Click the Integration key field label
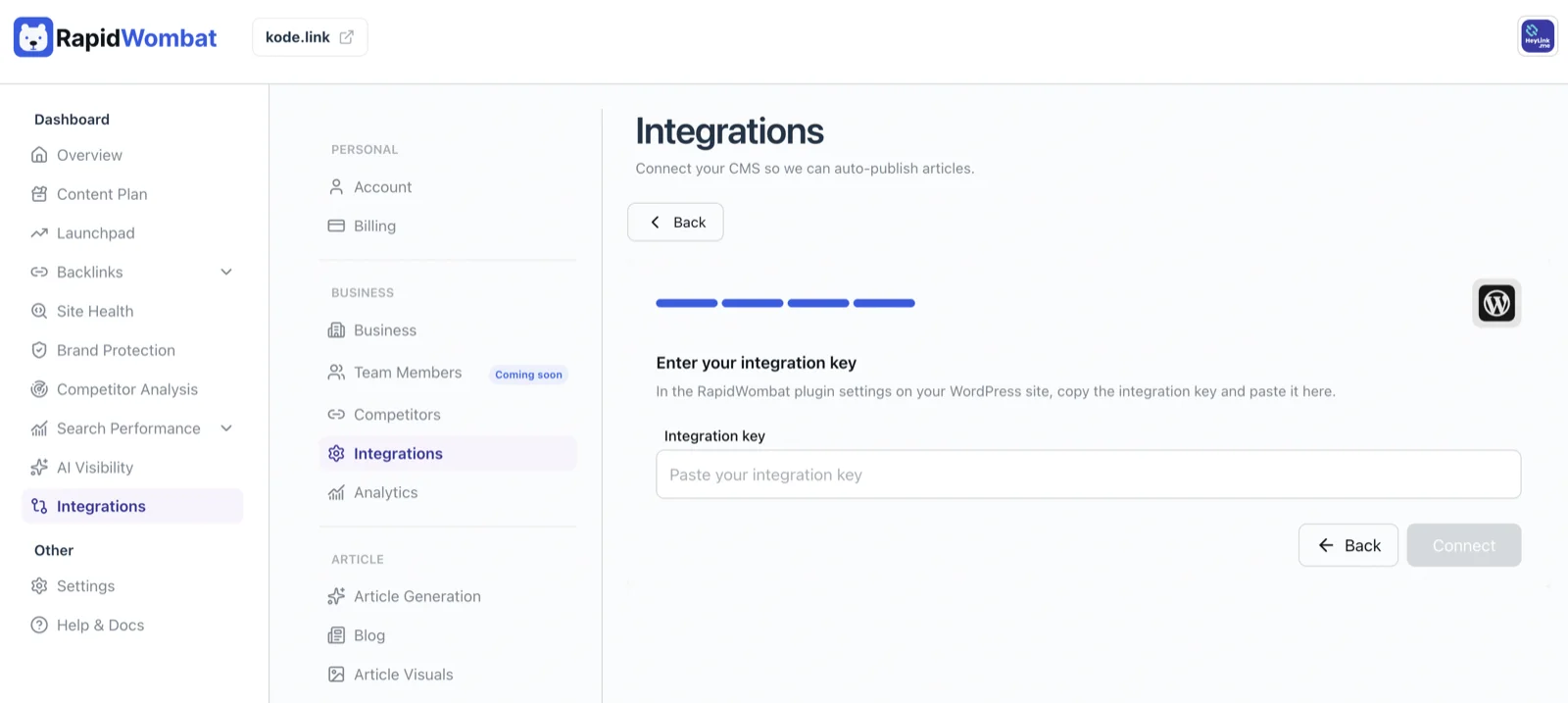 pyautogui.click(x=714, y=436)
